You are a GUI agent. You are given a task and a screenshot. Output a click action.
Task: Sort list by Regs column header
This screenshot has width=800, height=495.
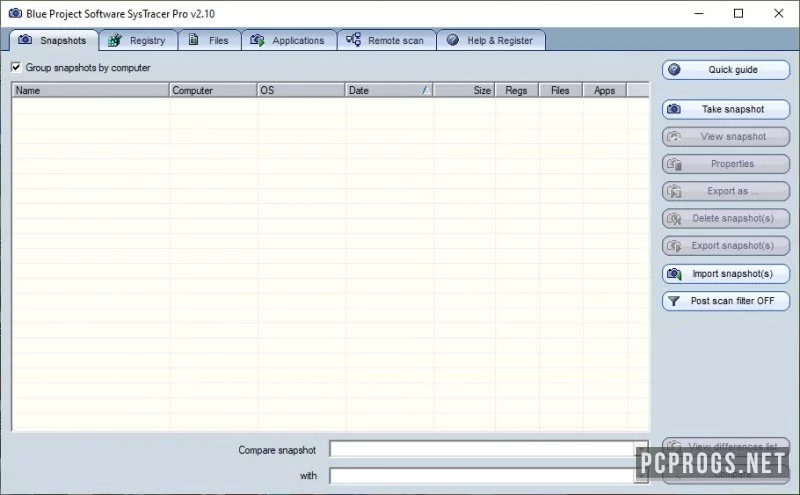[x=516, y=90]
